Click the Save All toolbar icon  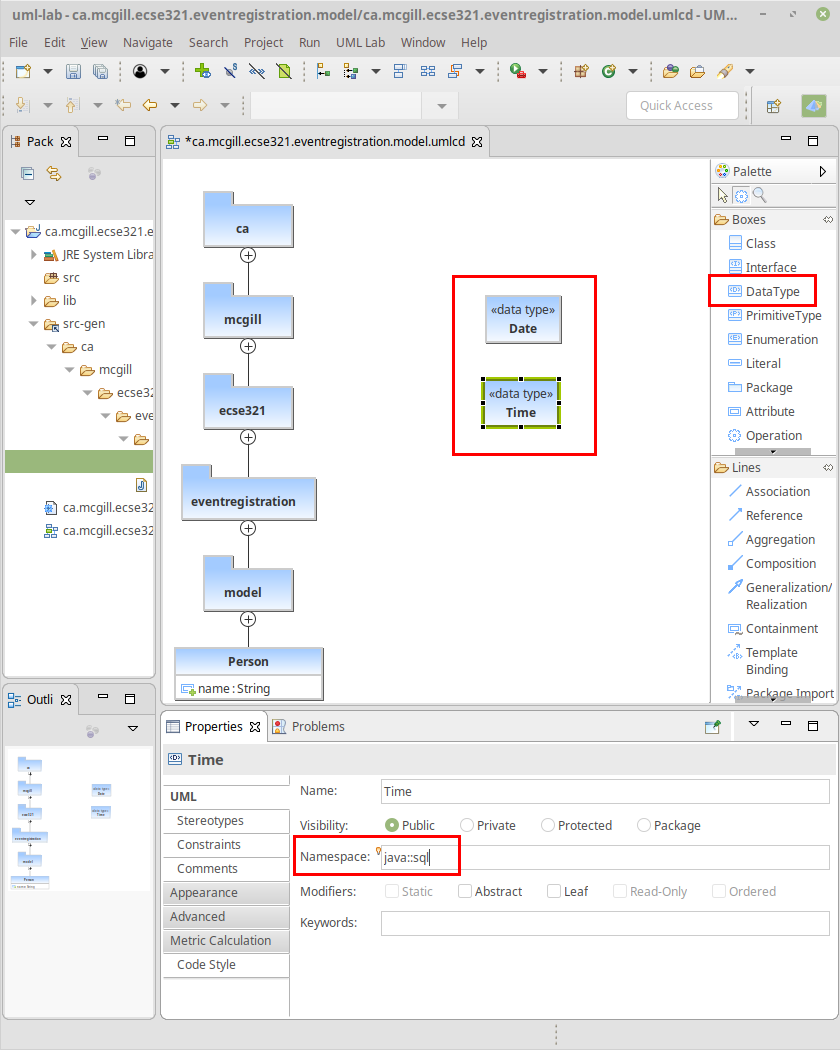tap(100, 71)
